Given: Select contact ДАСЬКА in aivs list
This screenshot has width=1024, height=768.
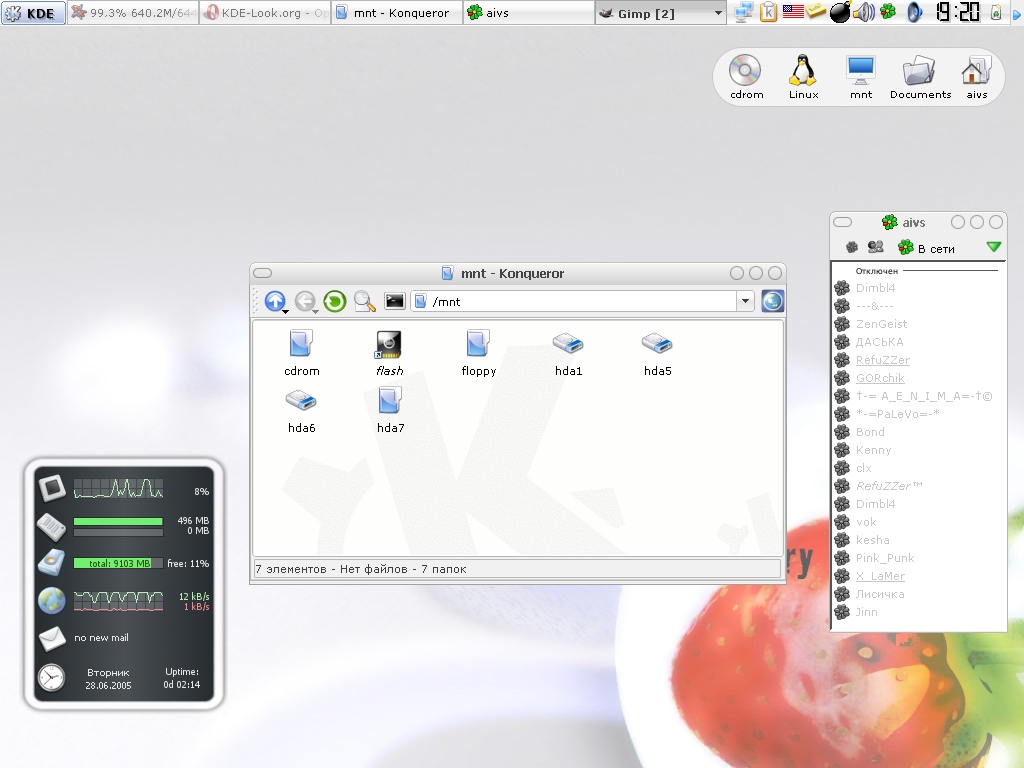Looking at the screenshot, I should point(879,342).
